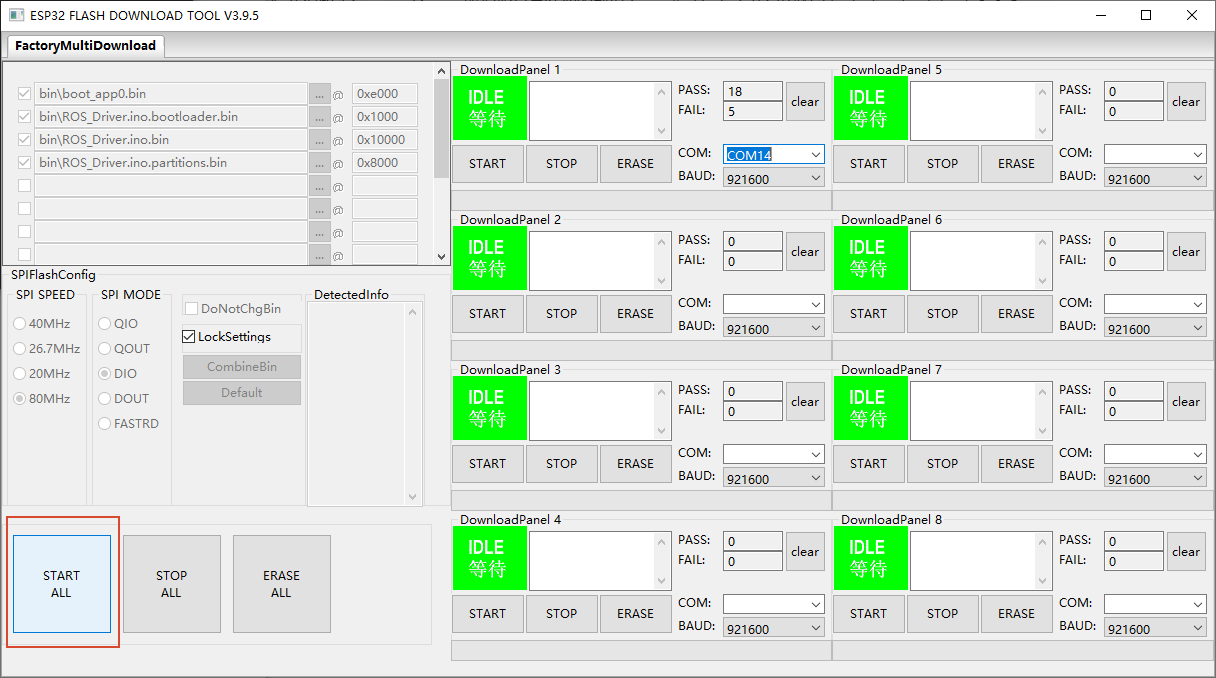
Task: Click the Default button
Action: pyautogui.click(x=241, y=393)
